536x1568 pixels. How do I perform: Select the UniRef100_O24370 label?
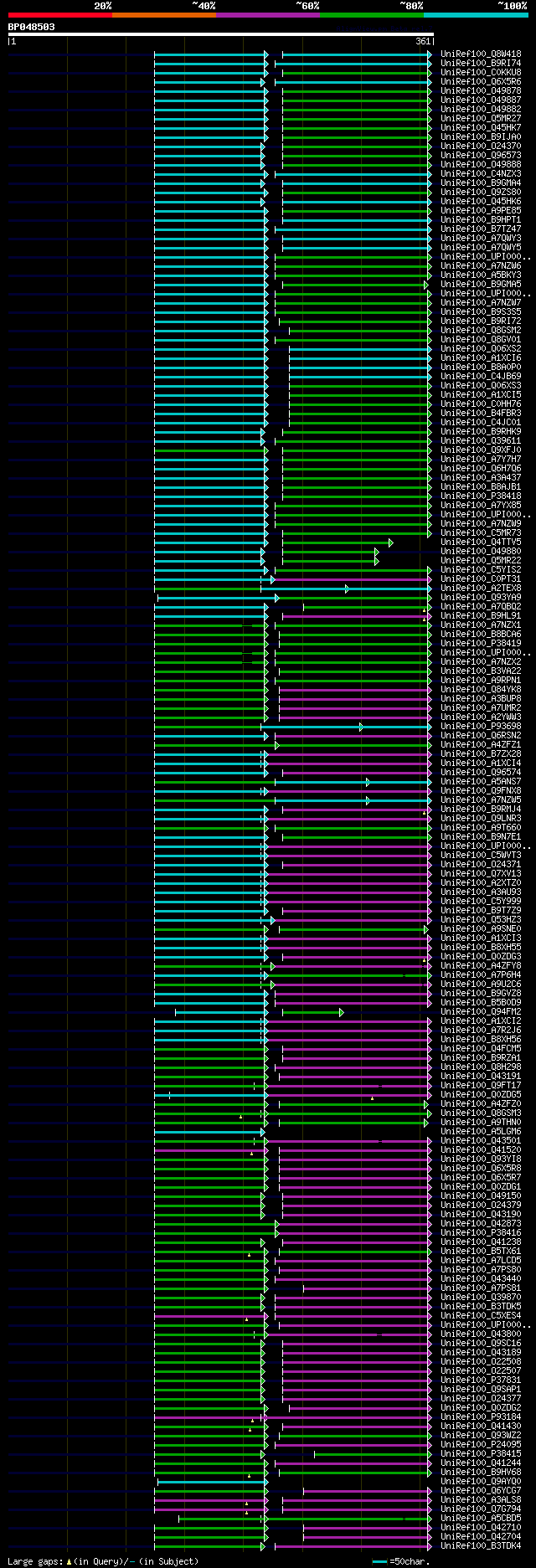481,147
